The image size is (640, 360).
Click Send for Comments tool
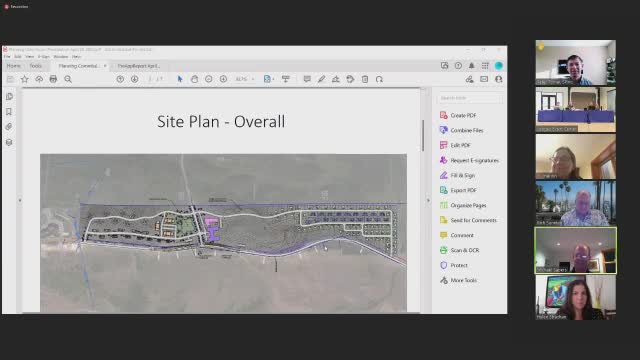(468, 220)
